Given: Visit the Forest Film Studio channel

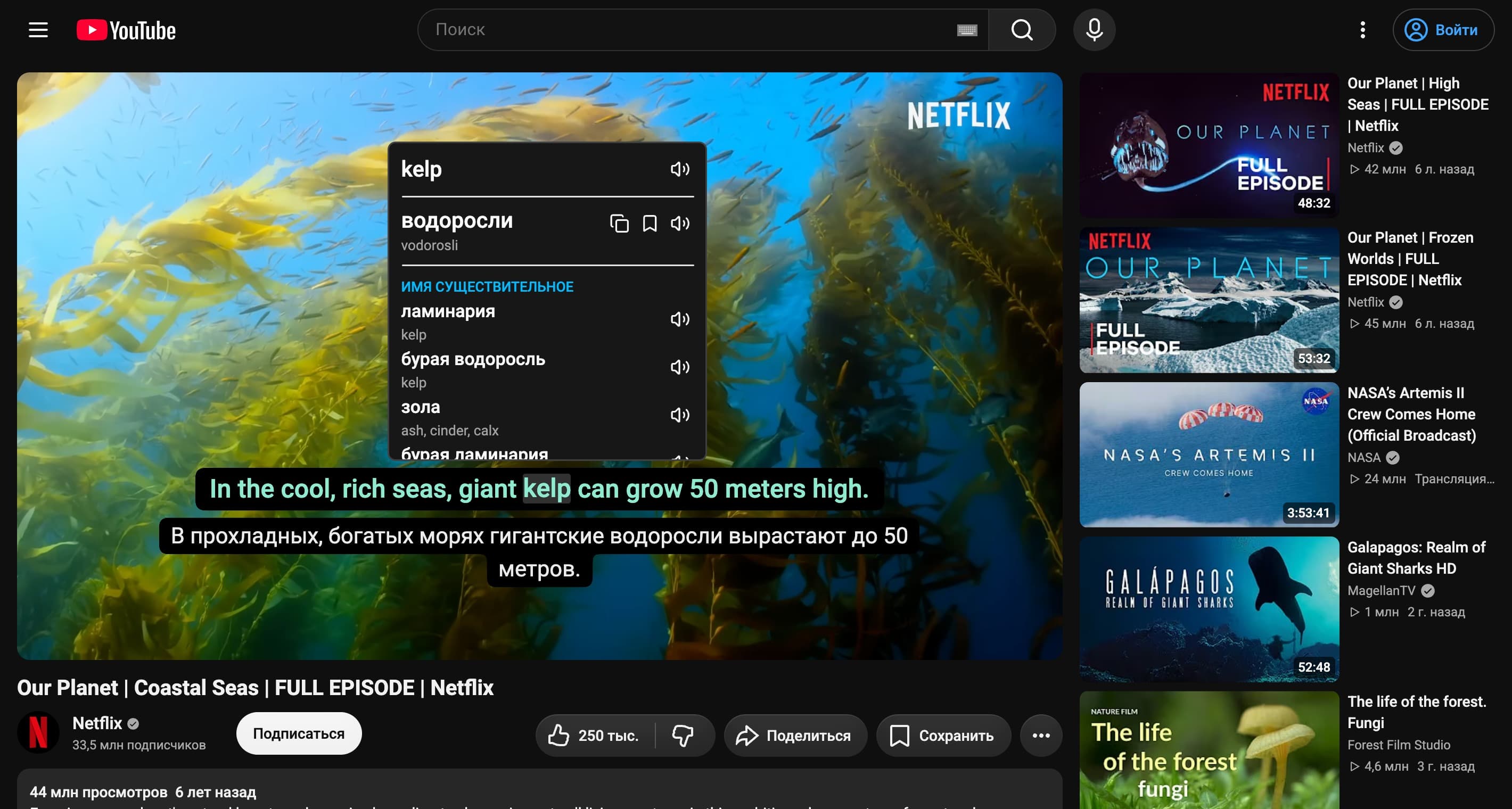Looking at the screenshot, I should click(x=1399, y=745).
